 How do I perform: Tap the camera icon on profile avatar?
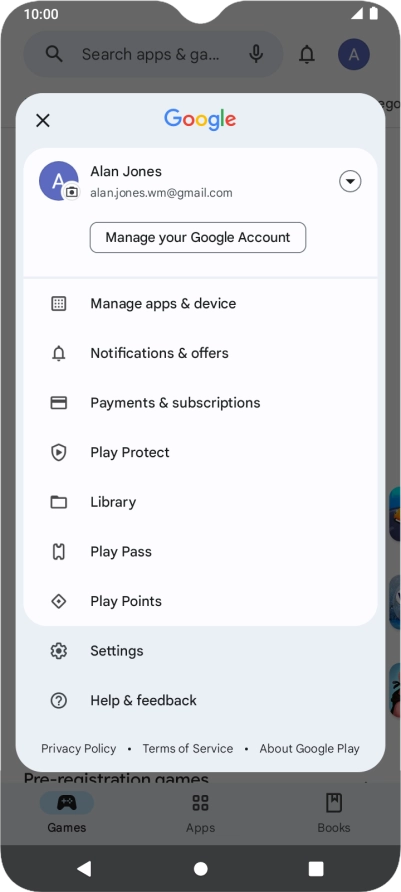pyautogui.click(x=71, y=192)
